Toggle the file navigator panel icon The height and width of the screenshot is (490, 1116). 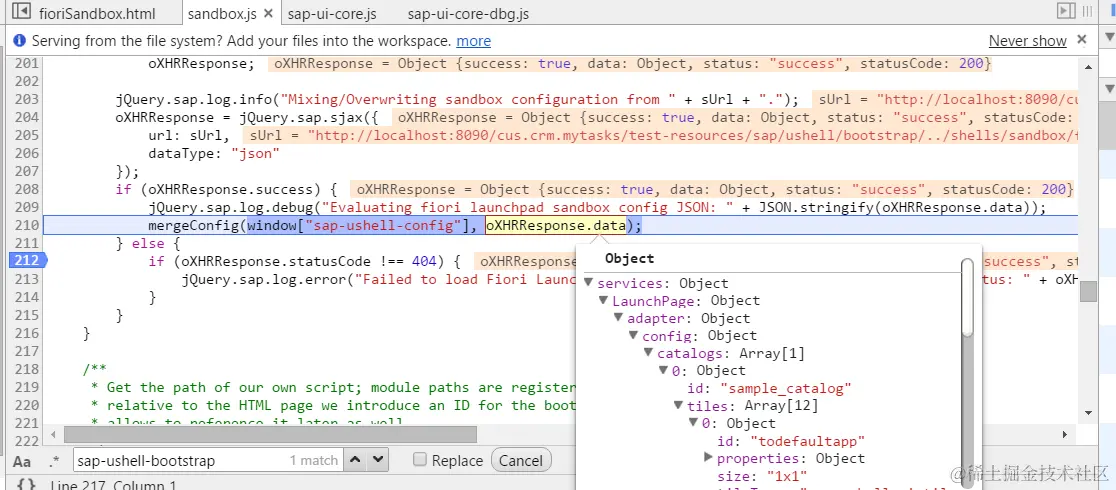pyautogui.click(x=22, y=12)
